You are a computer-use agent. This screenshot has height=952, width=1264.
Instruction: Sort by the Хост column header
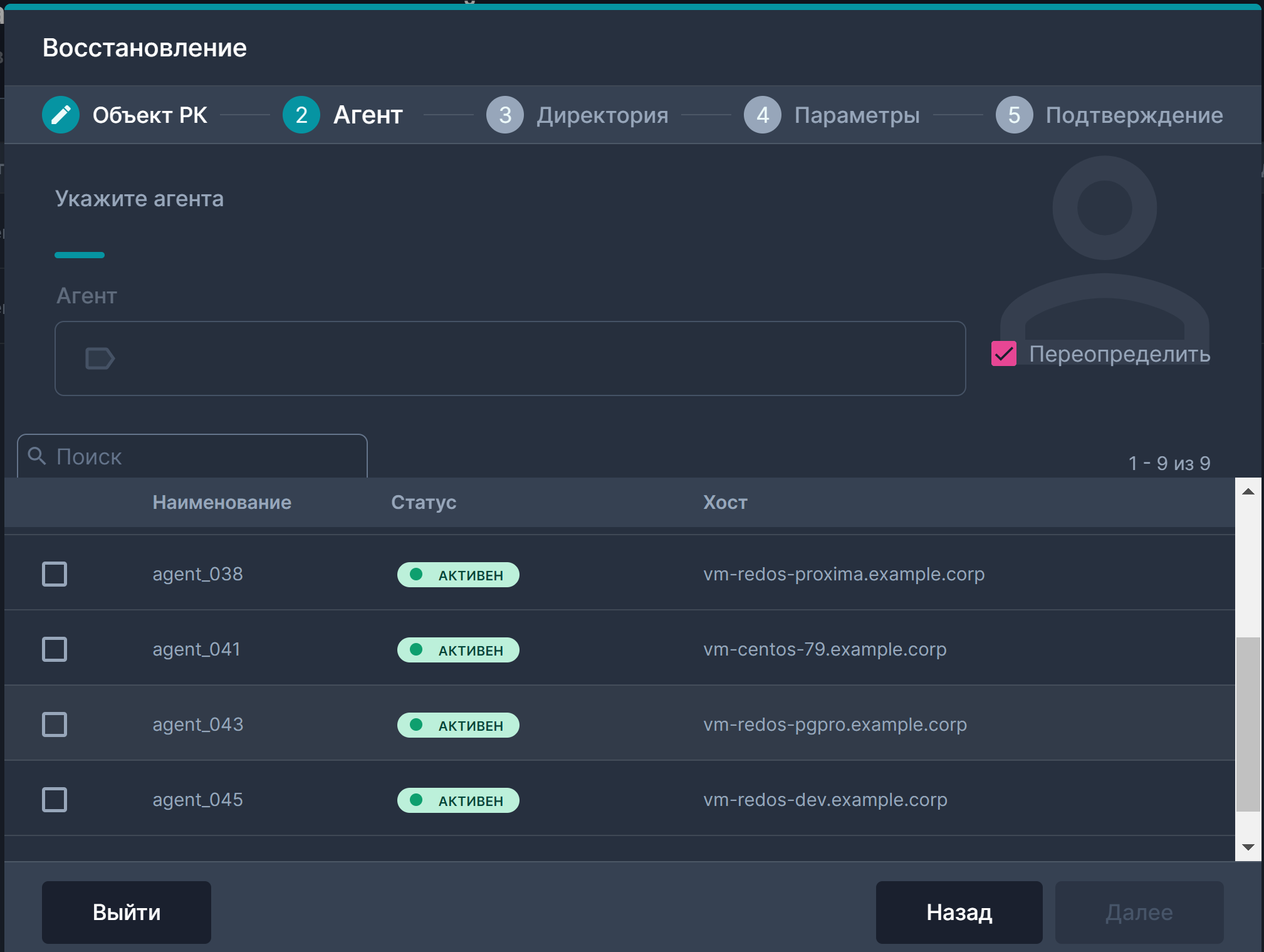(725, 502)
